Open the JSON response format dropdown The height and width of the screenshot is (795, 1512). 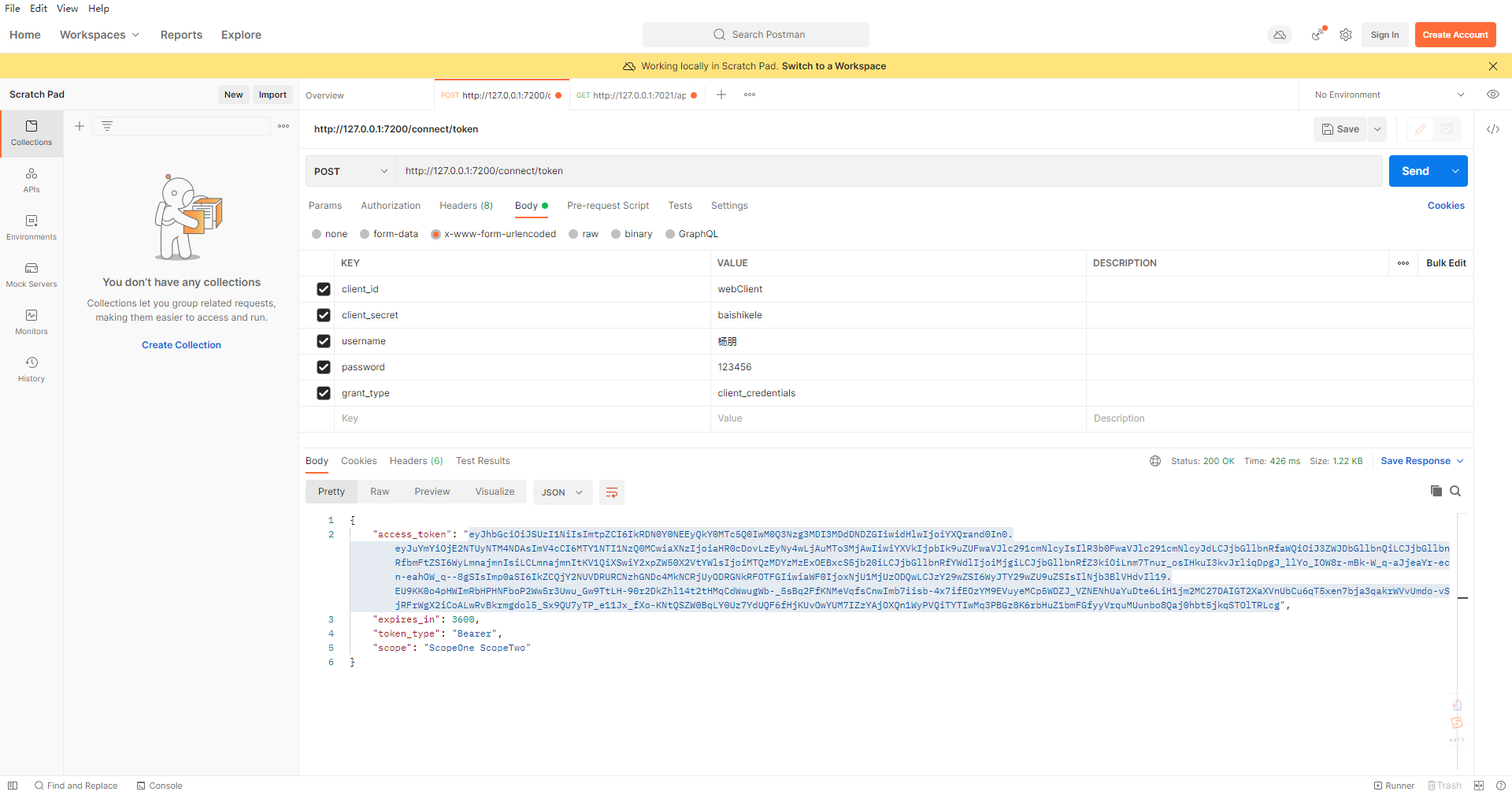coord(562,492)
